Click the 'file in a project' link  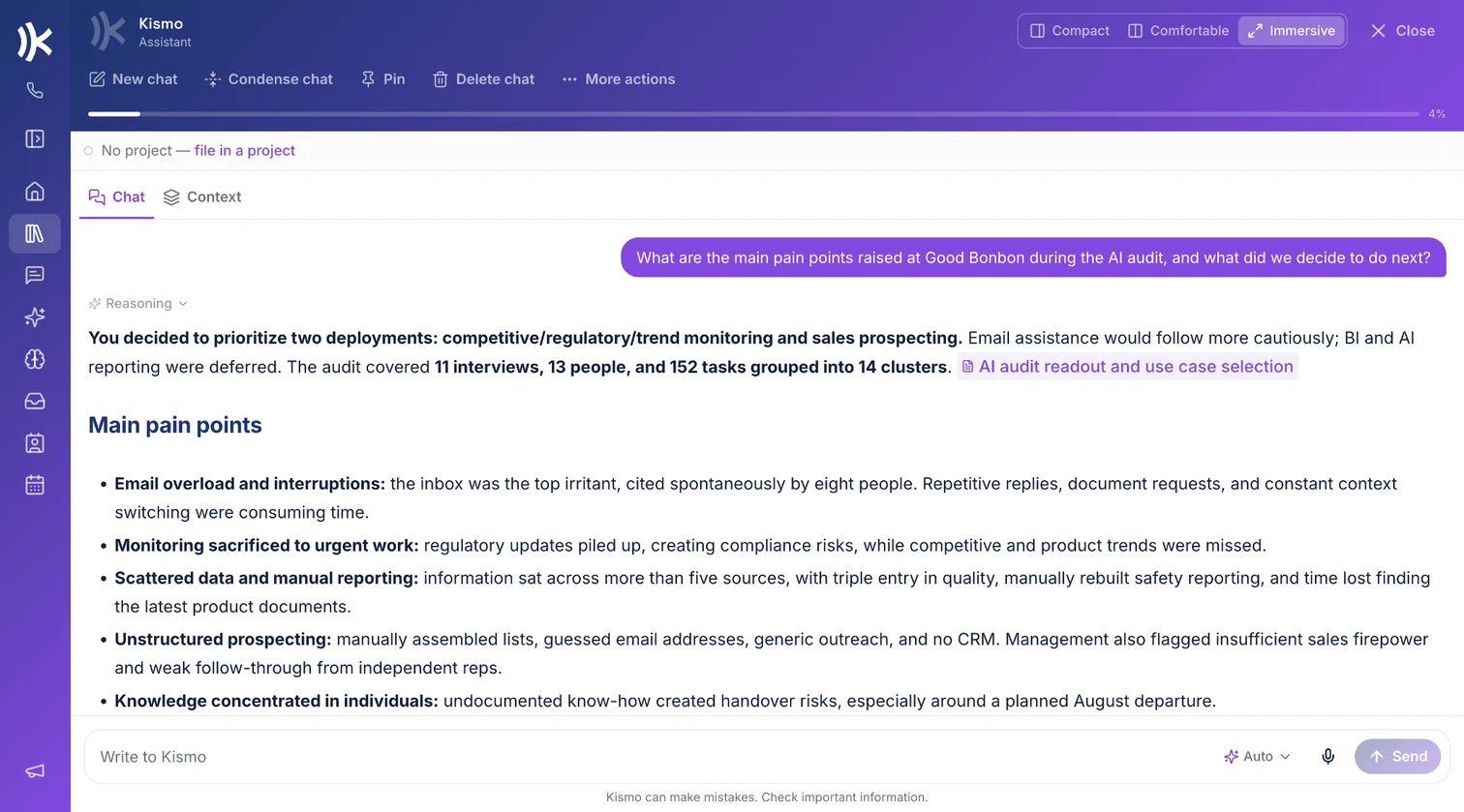point(245,151)
